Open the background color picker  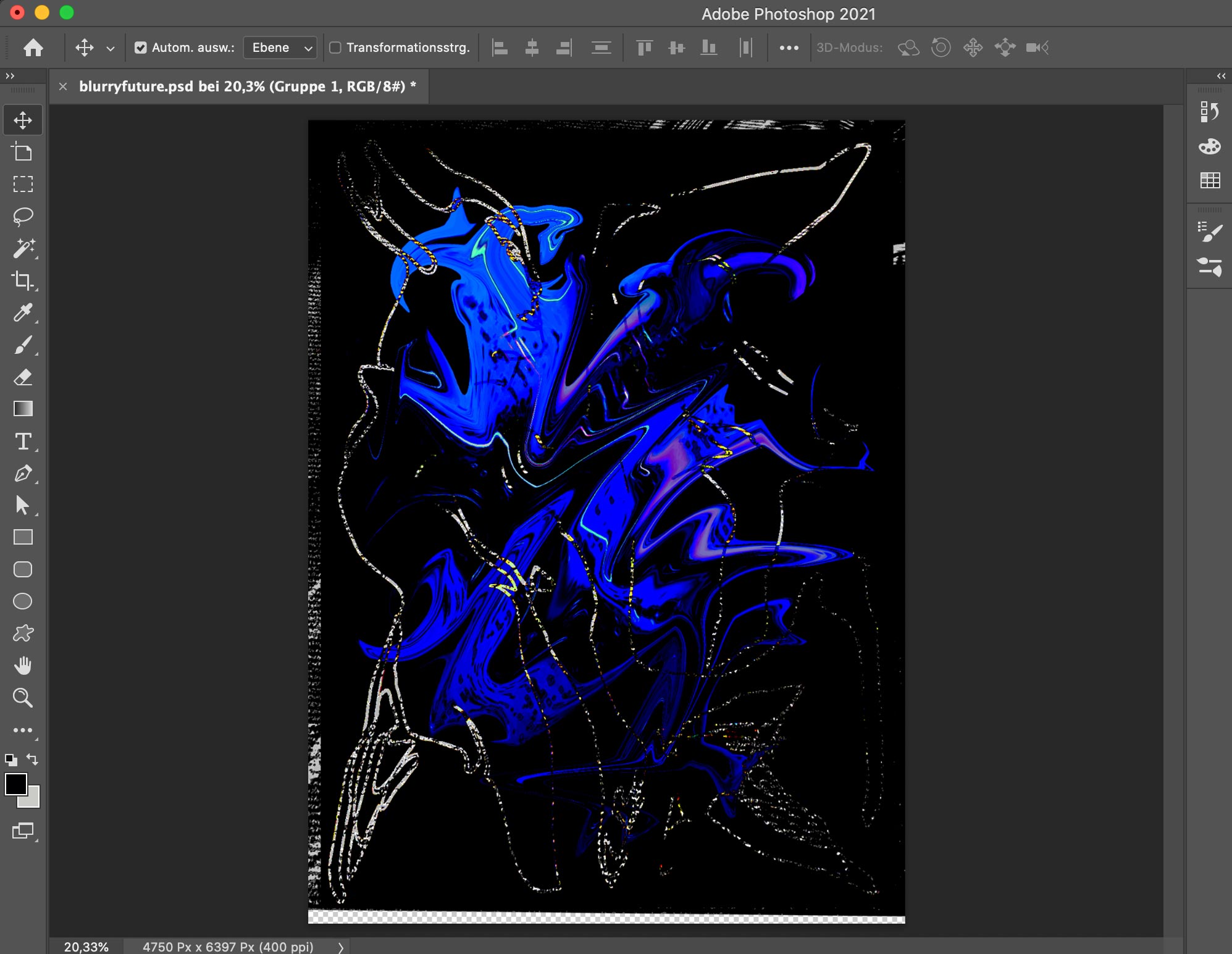pos(32,800)
